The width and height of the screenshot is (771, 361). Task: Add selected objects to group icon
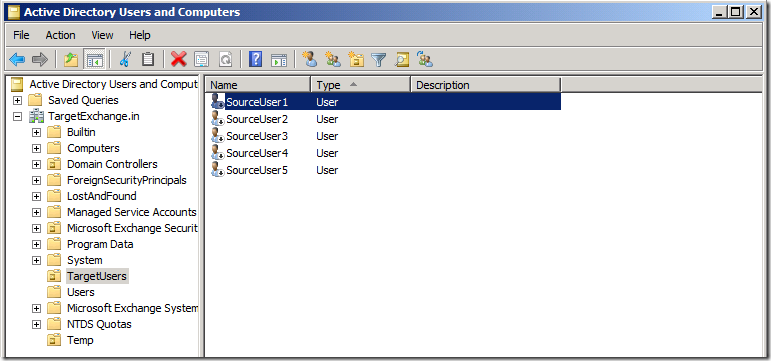pos(425,60)
